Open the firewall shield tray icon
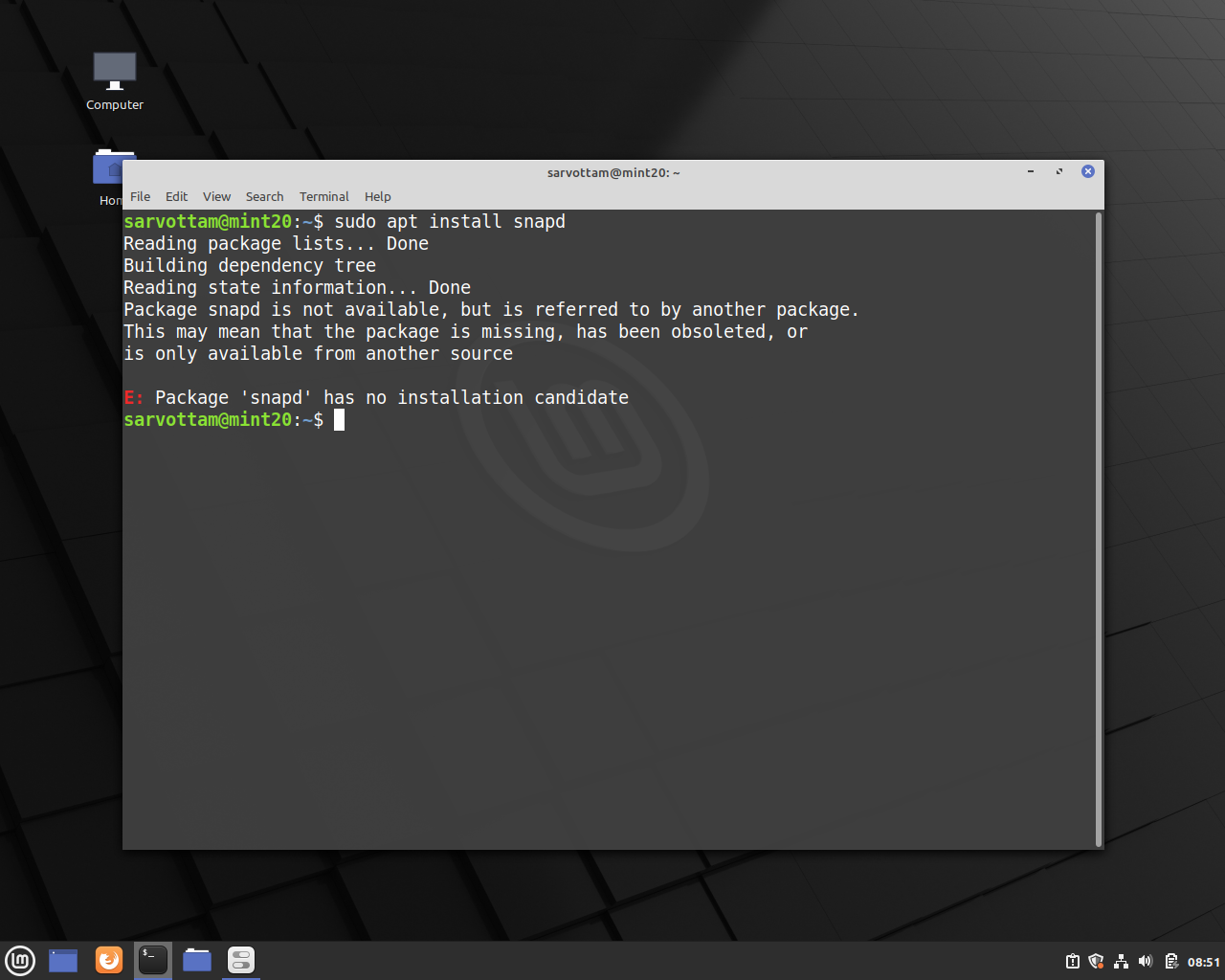The image size is (1225, 980). point(1095,961)
